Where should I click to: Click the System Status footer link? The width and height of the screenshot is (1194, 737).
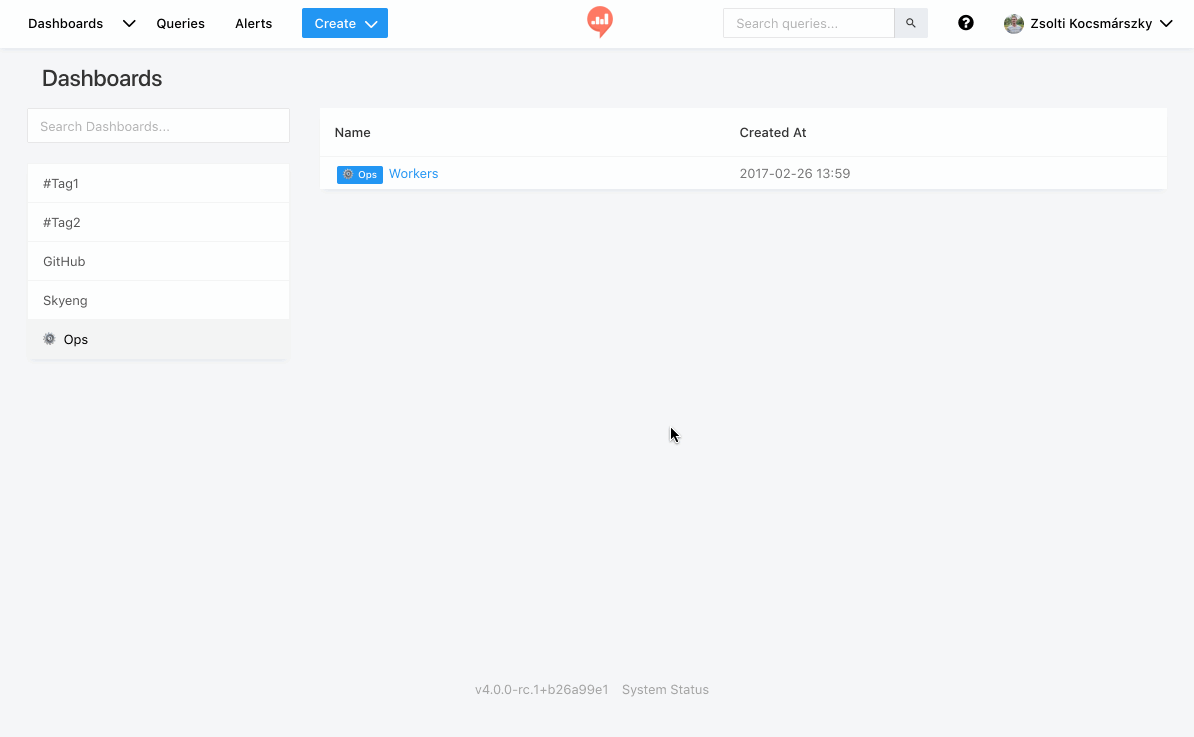point(665,689)
